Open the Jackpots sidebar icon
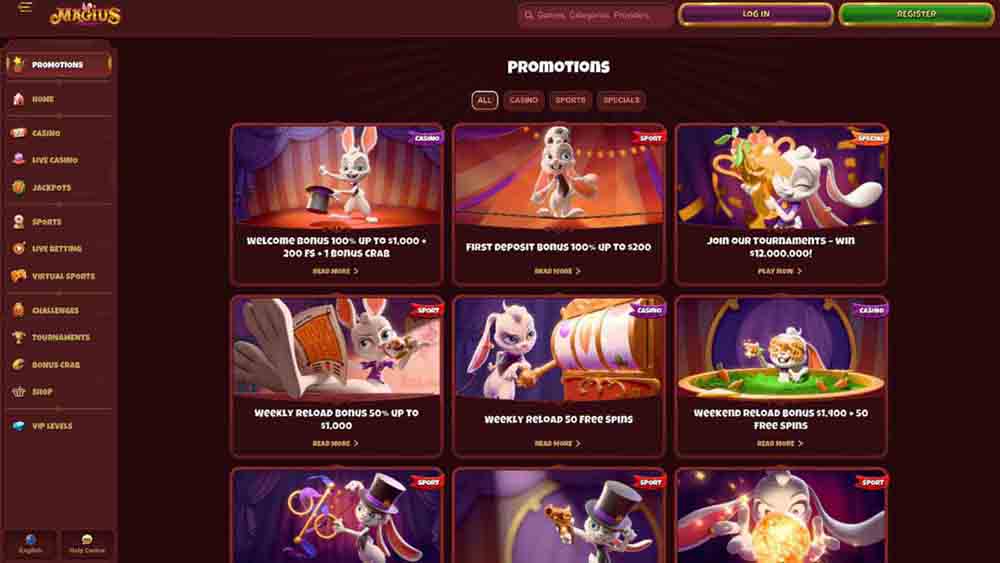The height and width of the screenshot is (563, 1000). (x=18, y=187)
